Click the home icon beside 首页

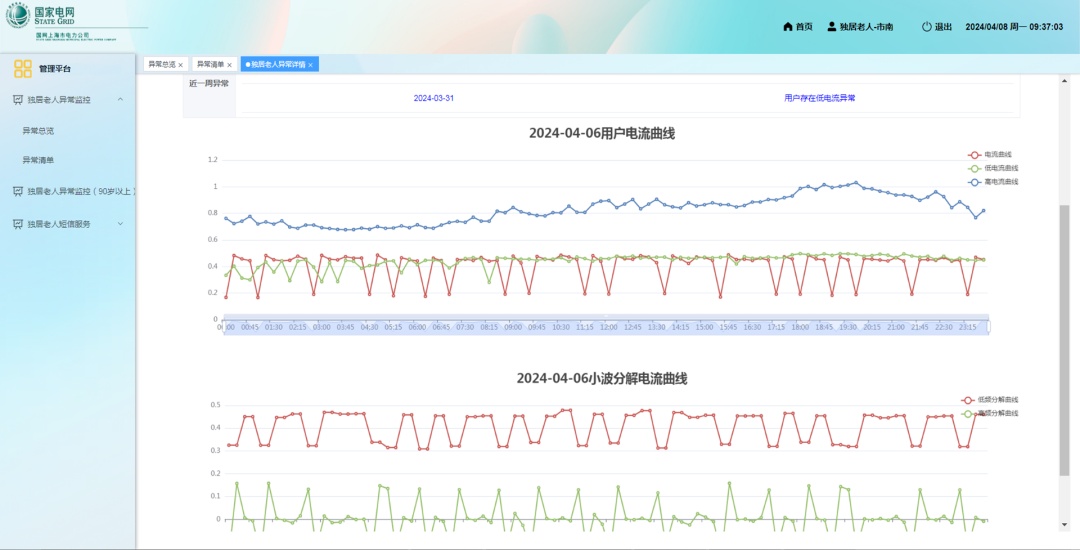pos(788,27)
